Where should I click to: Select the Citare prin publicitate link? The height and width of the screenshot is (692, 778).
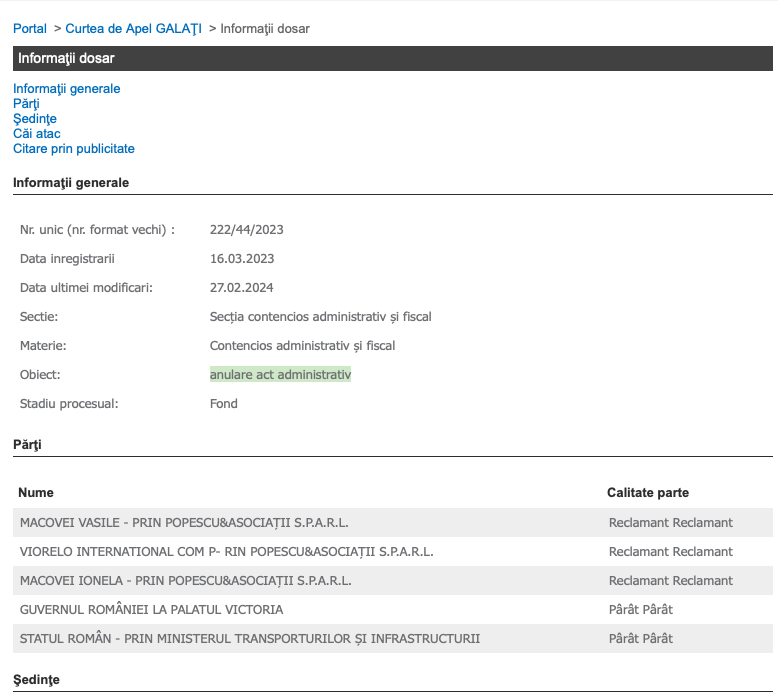[74, 149]
